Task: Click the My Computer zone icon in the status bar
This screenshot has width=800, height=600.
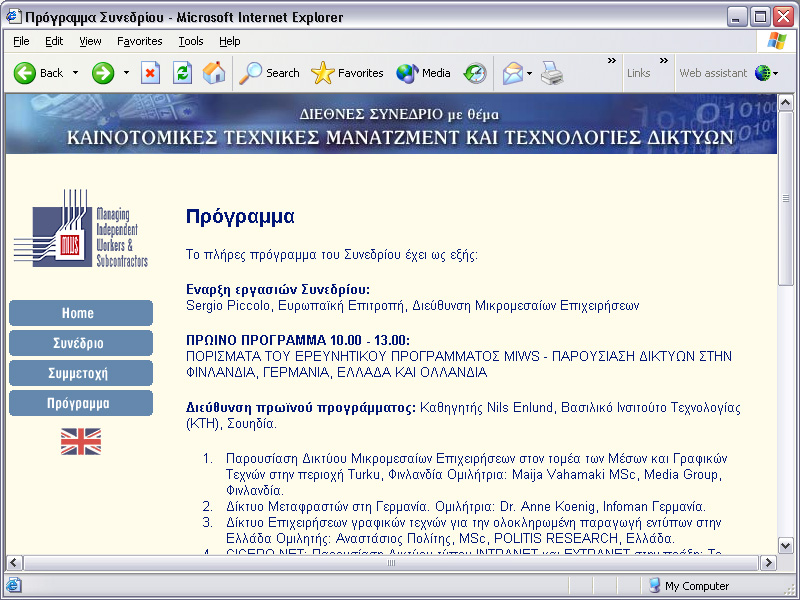Action: pyautogui.click(x=654, y=585)
